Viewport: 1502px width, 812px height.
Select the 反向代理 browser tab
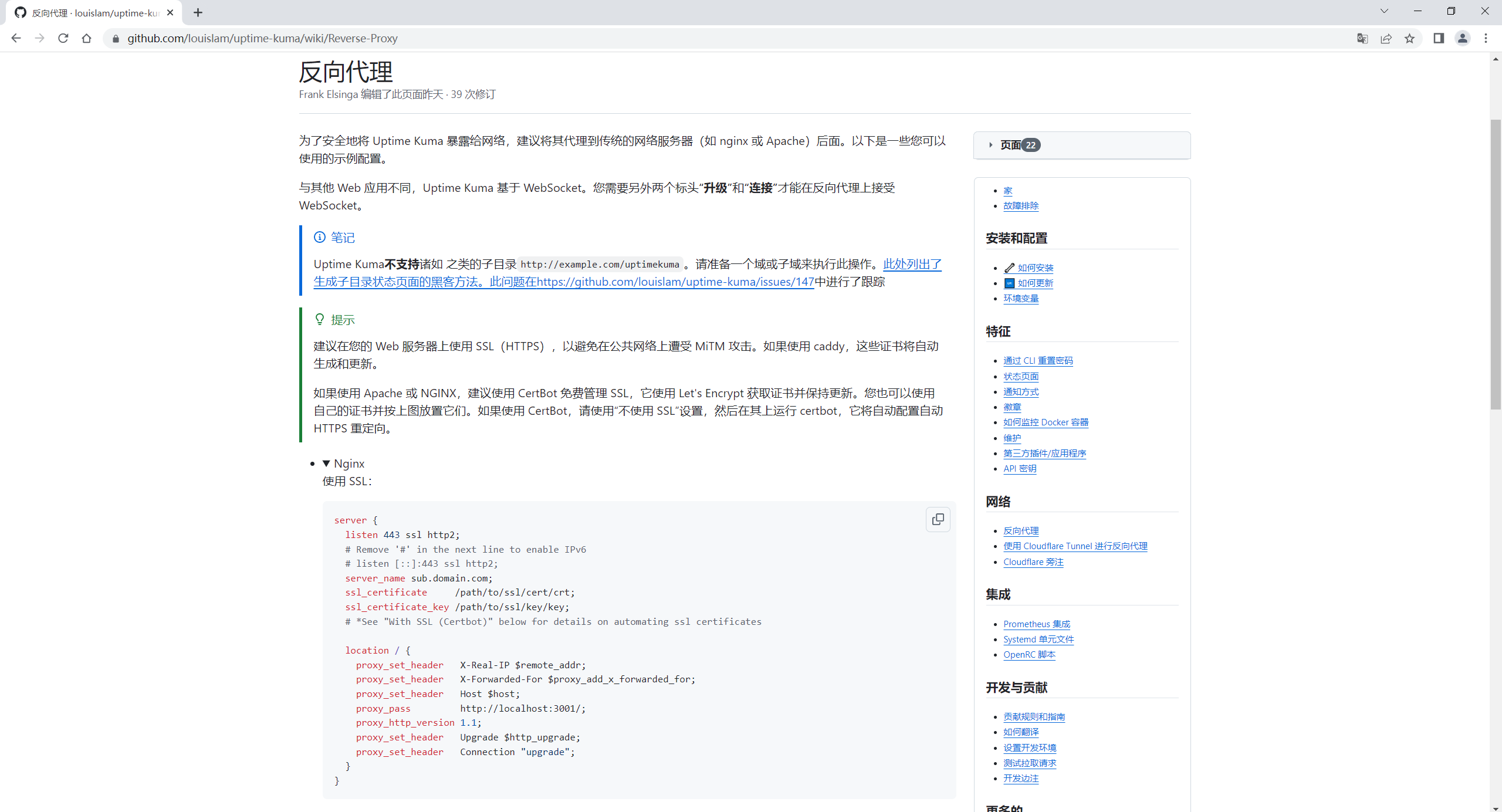click(x=94, y=12)
